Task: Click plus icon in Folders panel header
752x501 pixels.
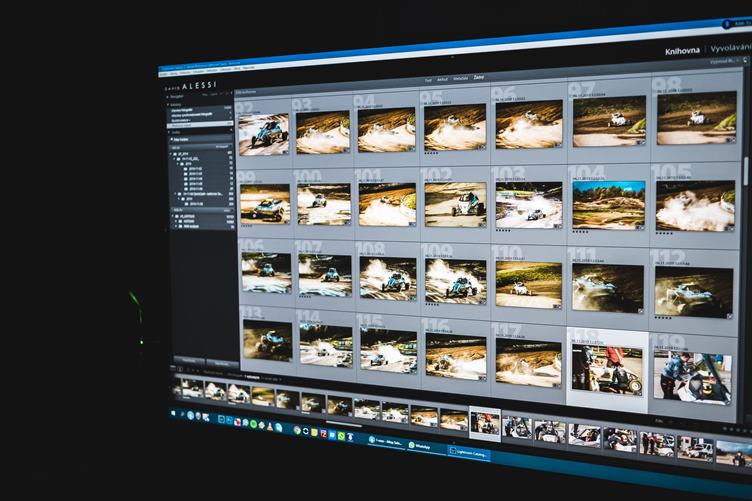Action: (231, 130)
